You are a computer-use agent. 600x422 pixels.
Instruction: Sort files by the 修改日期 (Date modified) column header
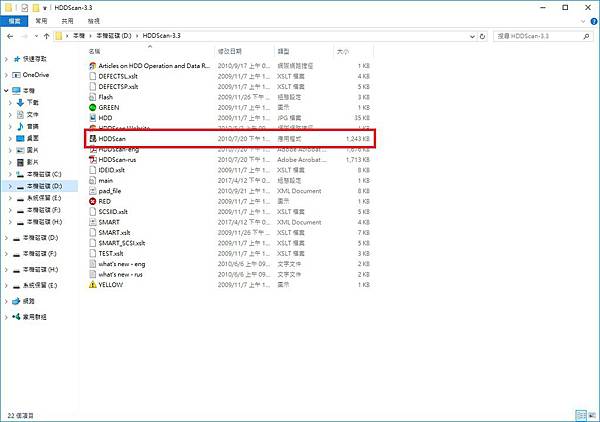245,51
